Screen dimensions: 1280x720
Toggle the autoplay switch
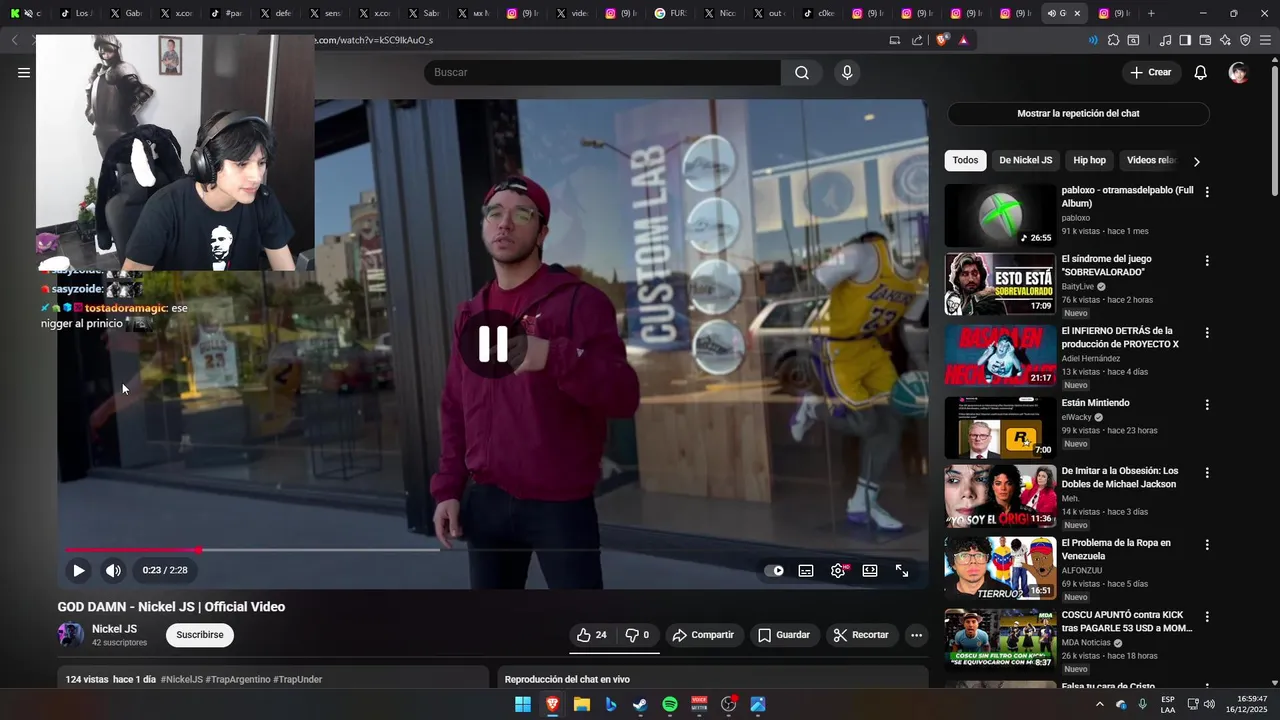pos(774,570)
